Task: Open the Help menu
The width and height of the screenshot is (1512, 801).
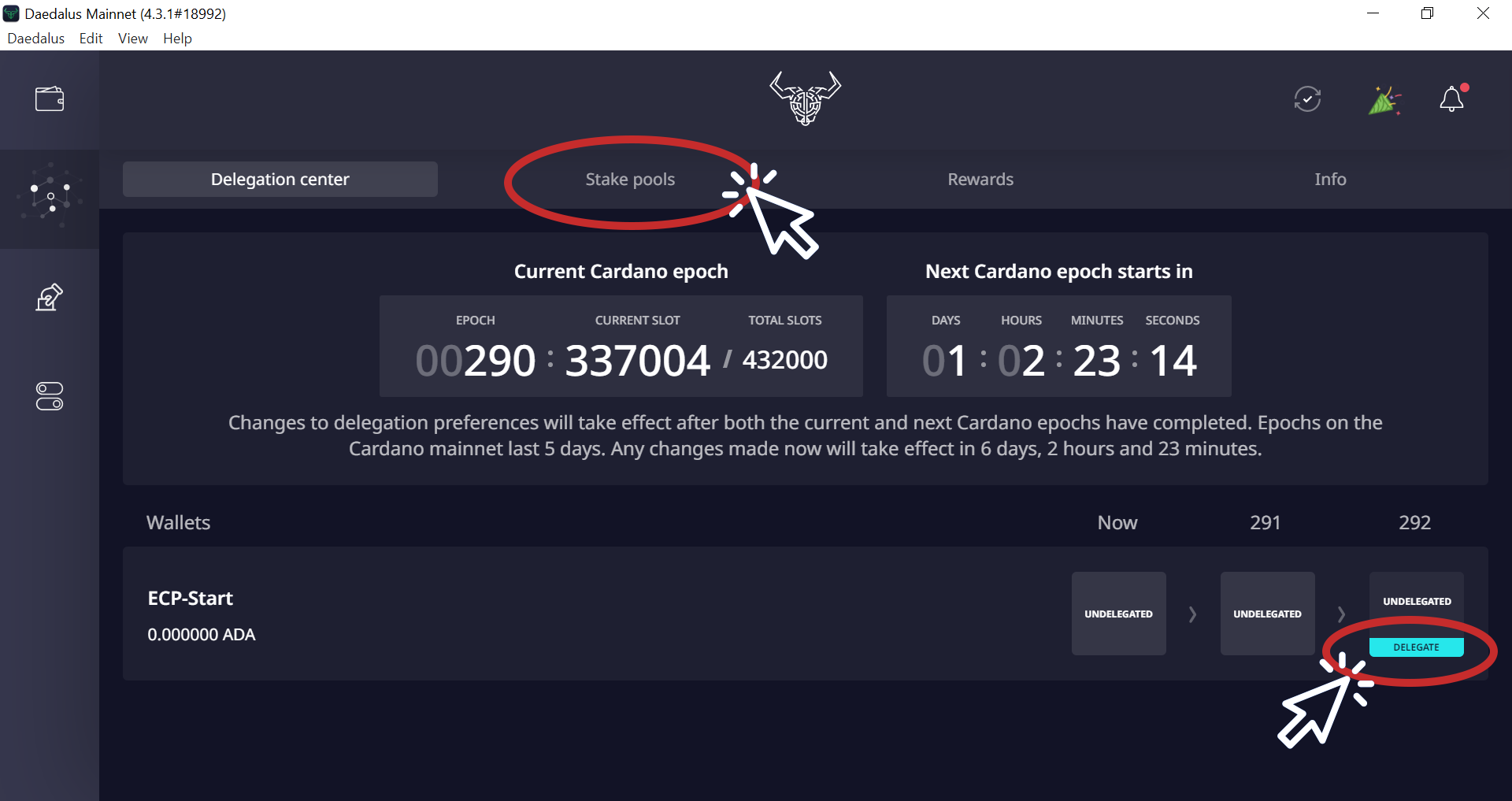Action: 177,39
